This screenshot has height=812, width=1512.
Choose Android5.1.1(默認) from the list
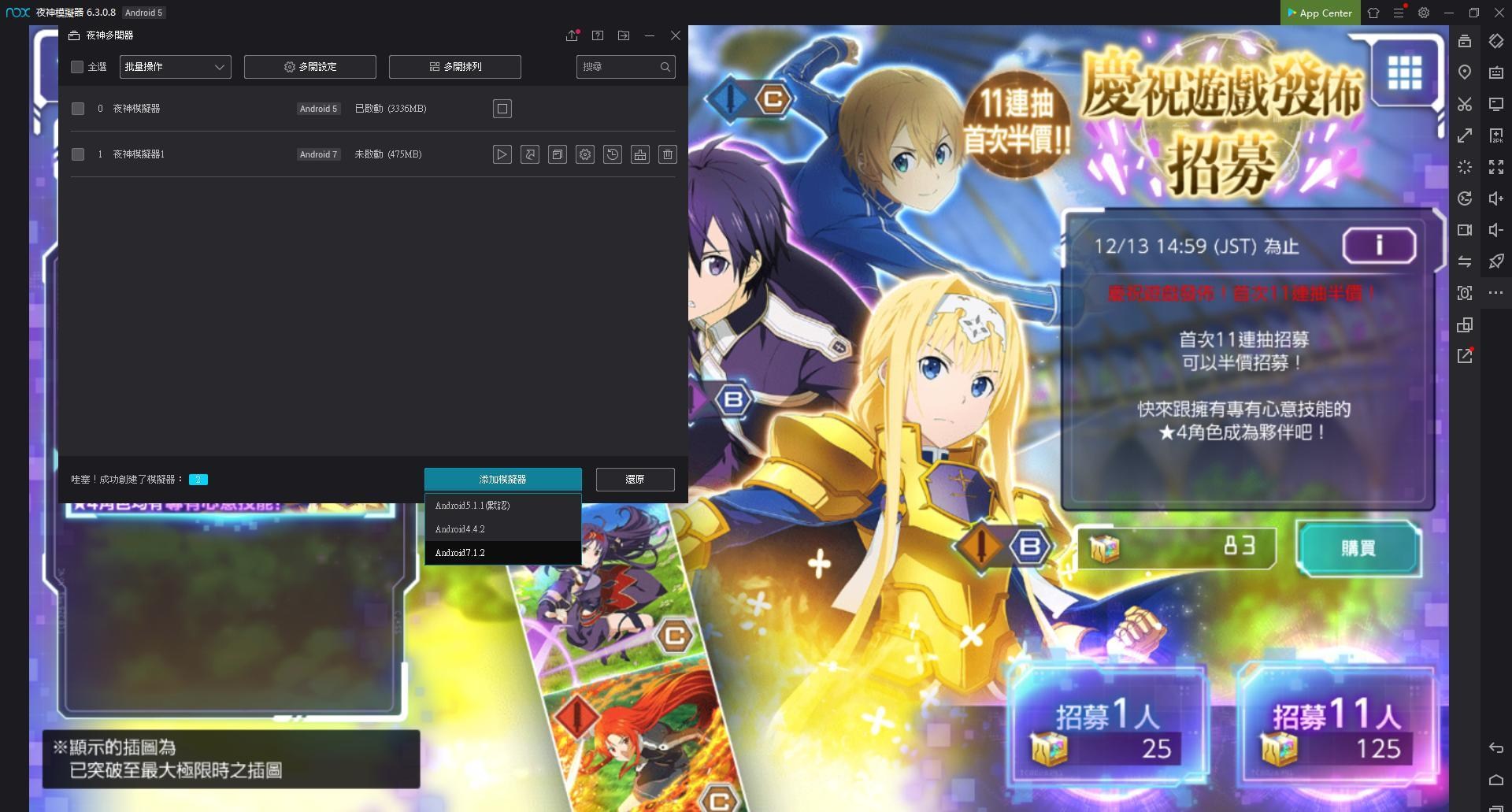tap(503, 506)
